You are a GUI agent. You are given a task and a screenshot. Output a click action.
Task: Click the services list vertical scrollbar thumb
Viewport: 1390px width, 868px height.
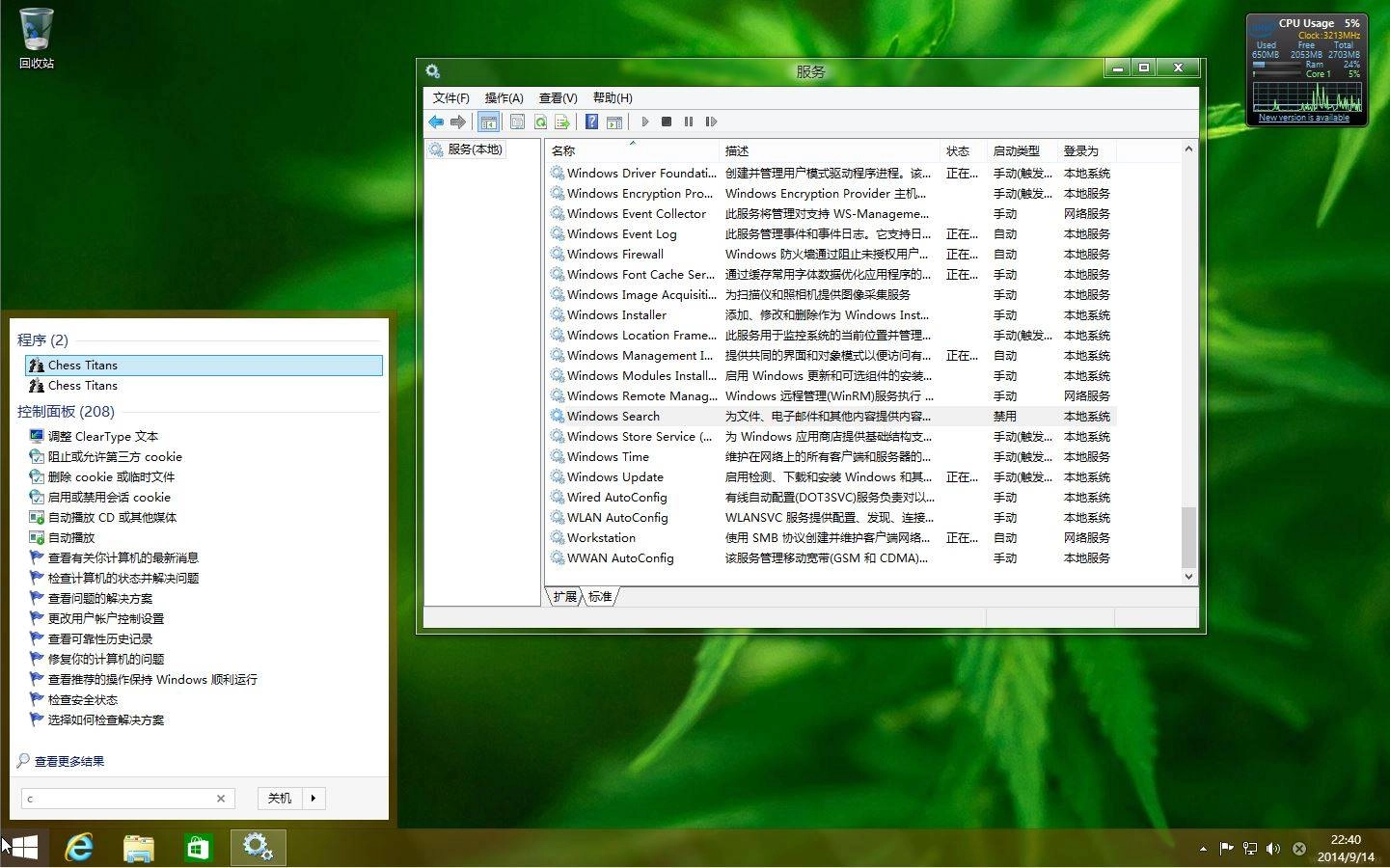pyautogui.click(x=1188, y=537)
